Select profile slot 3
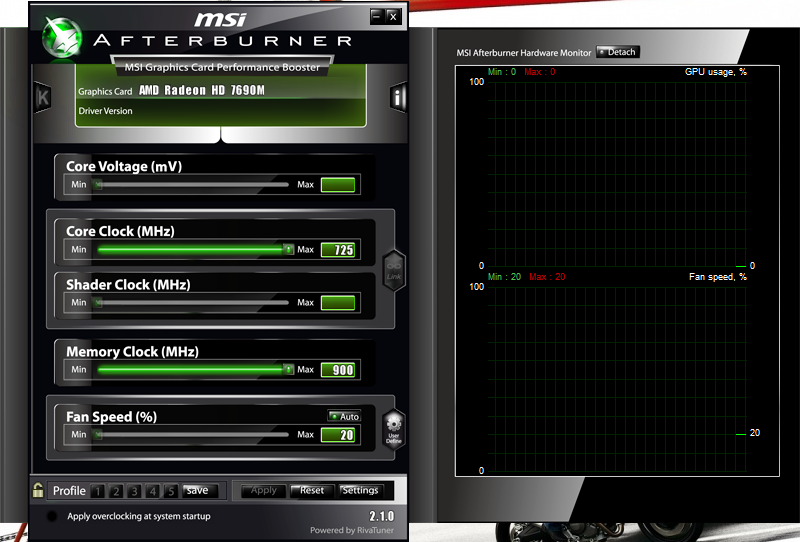 (134, 491)
